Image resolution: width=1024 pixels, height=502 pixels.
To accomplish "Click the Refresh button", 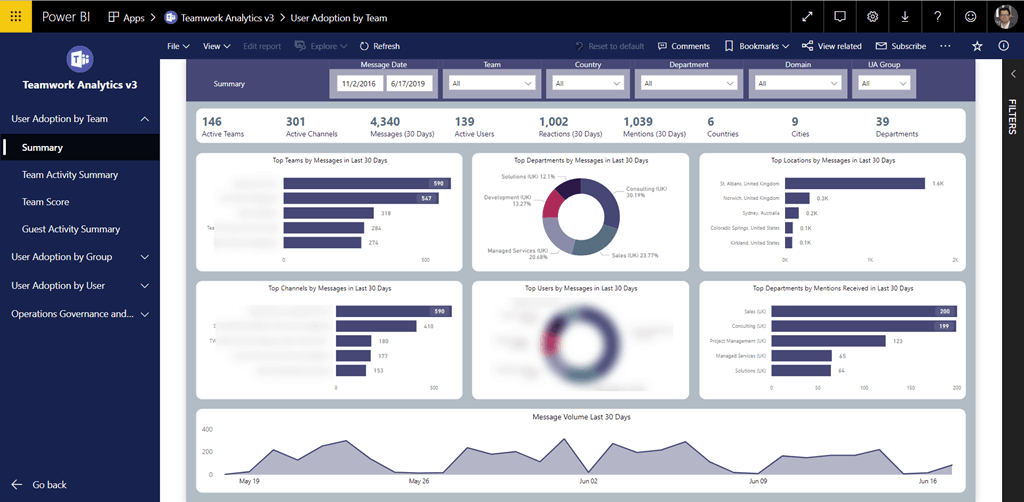I will 379,46.
